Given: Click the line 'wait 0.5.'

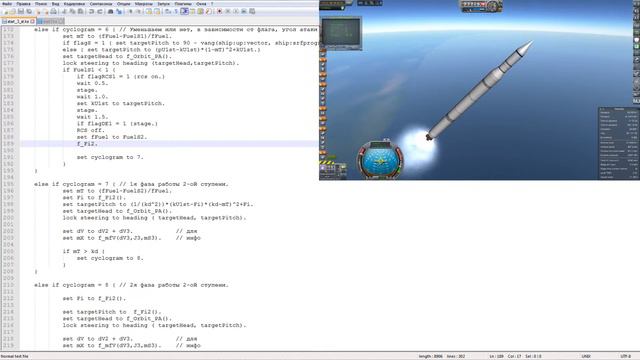Looking at the screenshot, I should (x=92, y=83).
